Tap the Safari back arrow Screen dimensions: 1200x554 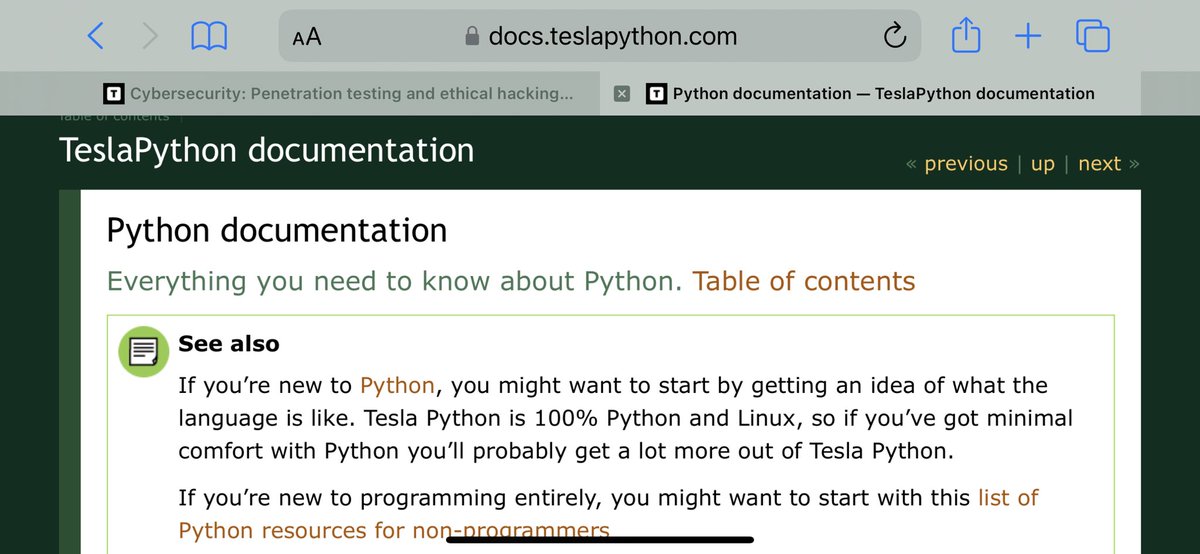point(95,37)
